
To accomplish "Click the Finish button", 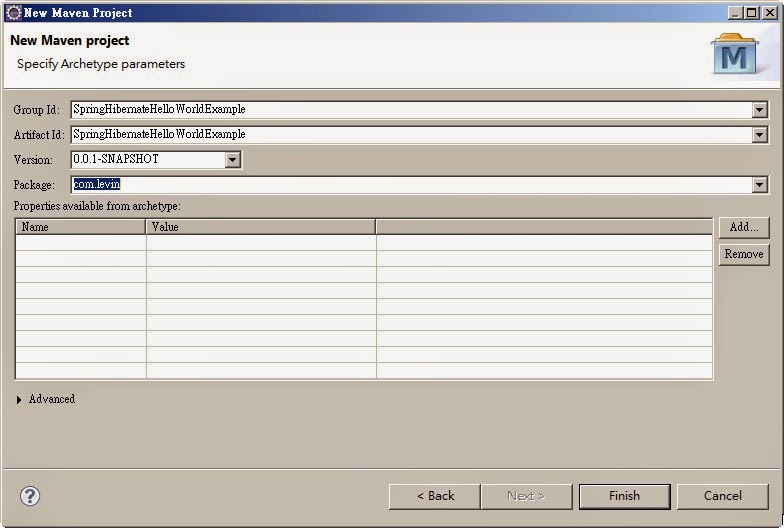I will tap(624, 496).
